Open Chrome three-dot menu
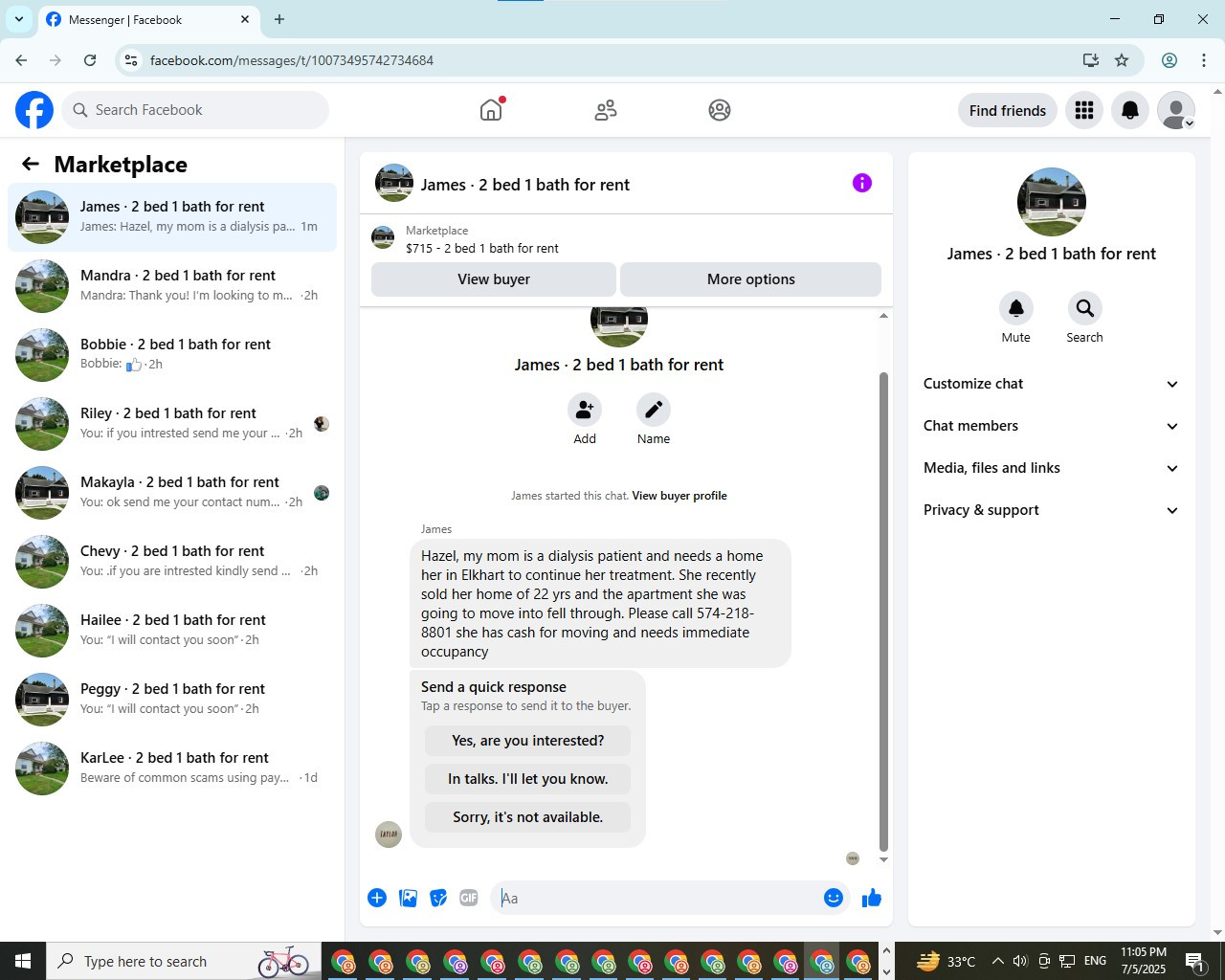The image size is (1225, 980). pyautogui.click(x=1204, y=60)
